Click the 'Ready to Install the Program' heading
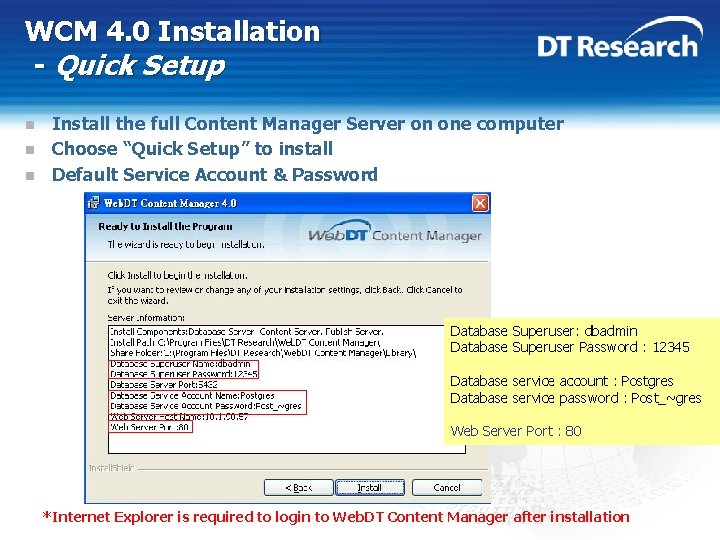This screenshot has width=720, height=540. (x=165, y=226)
